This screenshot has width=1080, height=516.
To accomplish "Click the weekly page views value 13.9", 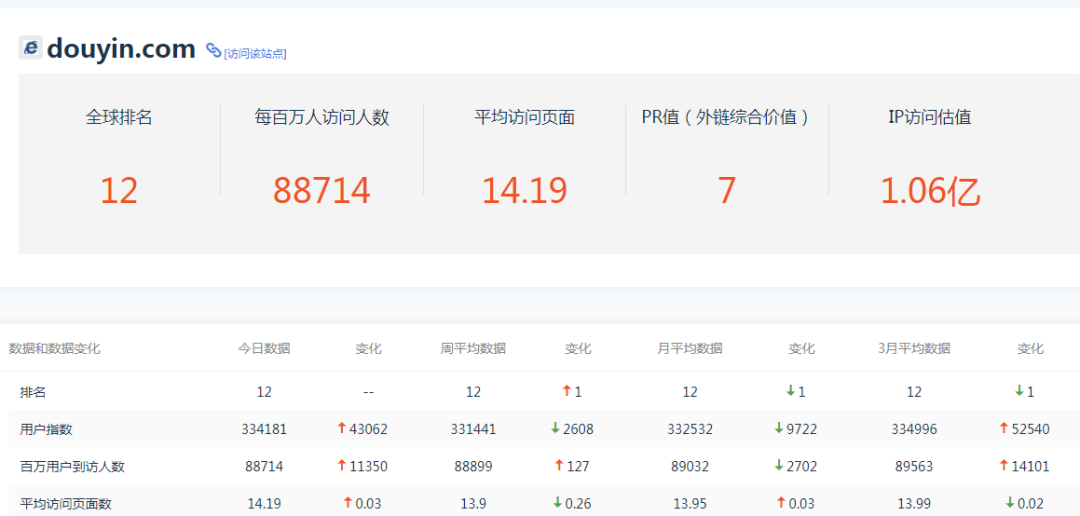I will tap(473, 504).
